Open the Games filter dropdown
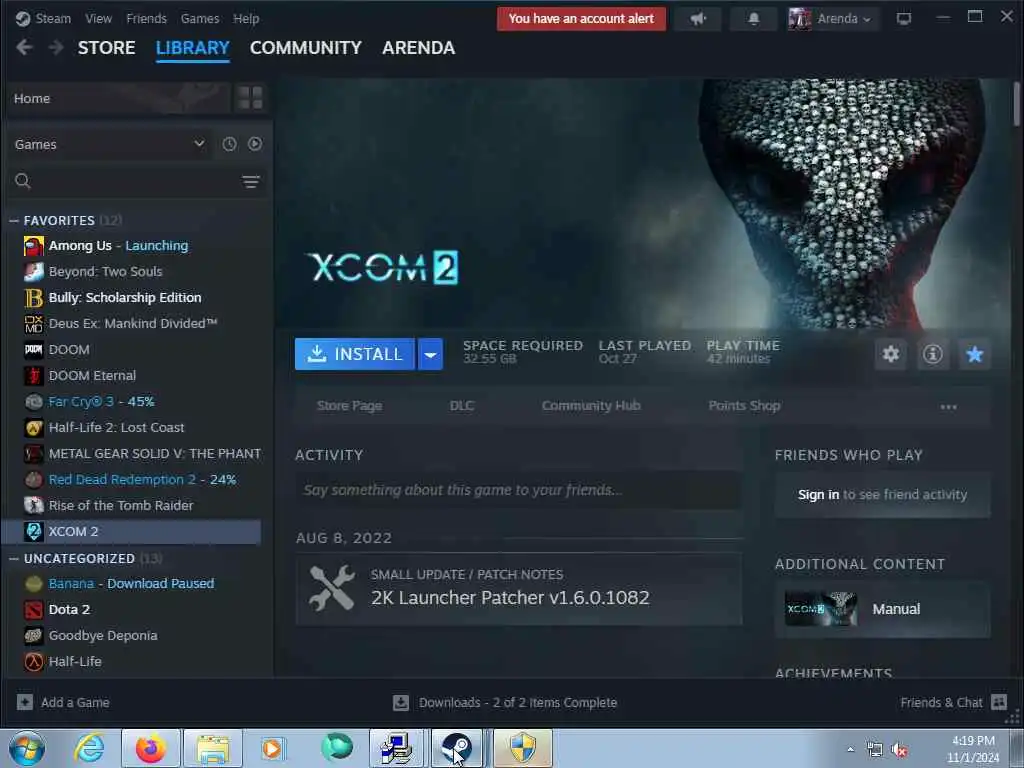The height and width of the screenshot is (768, 1024). pyautogui.click(x=110, y=144)
